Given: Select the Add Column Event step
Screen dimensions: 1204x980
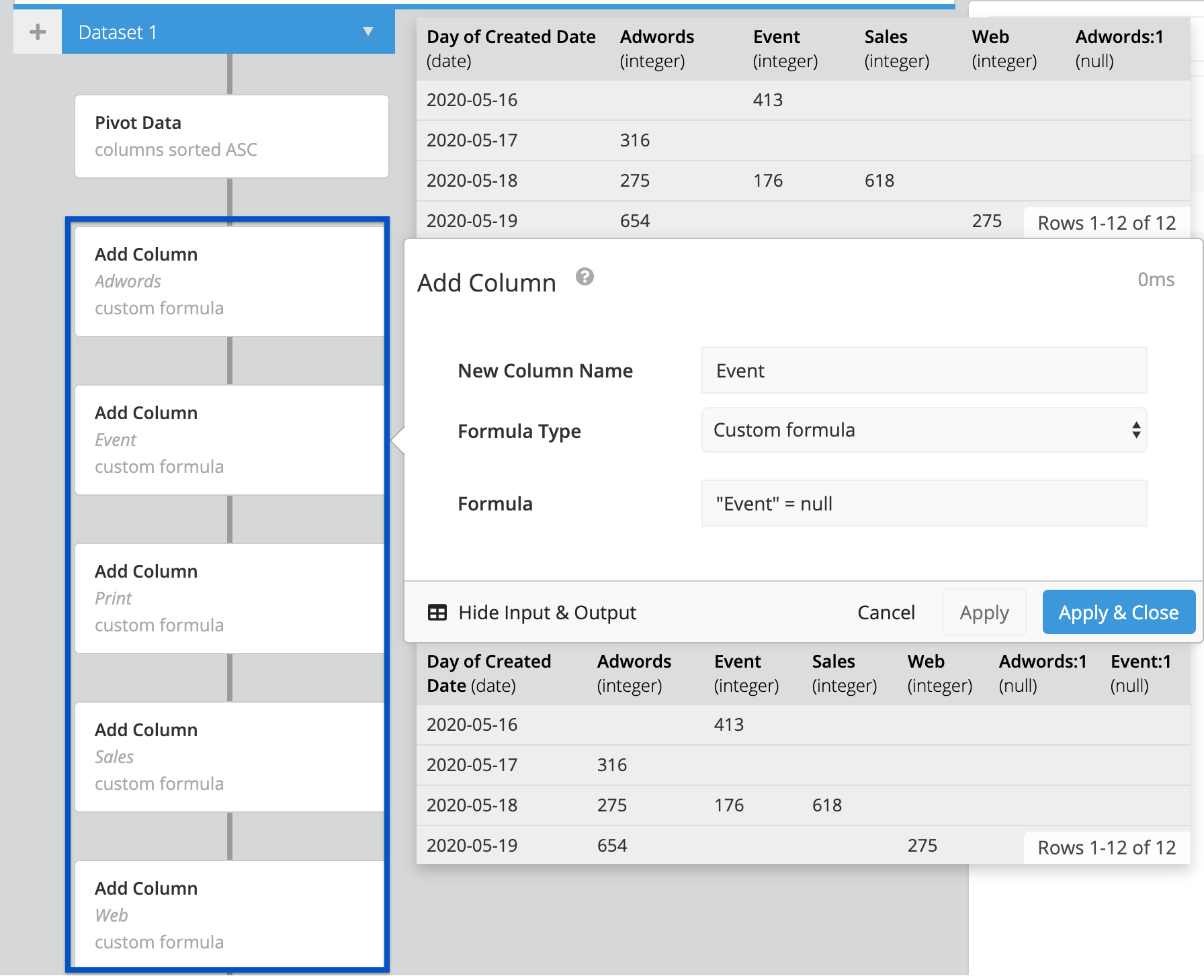Looking at the screenshot, I should click(230, 440).
